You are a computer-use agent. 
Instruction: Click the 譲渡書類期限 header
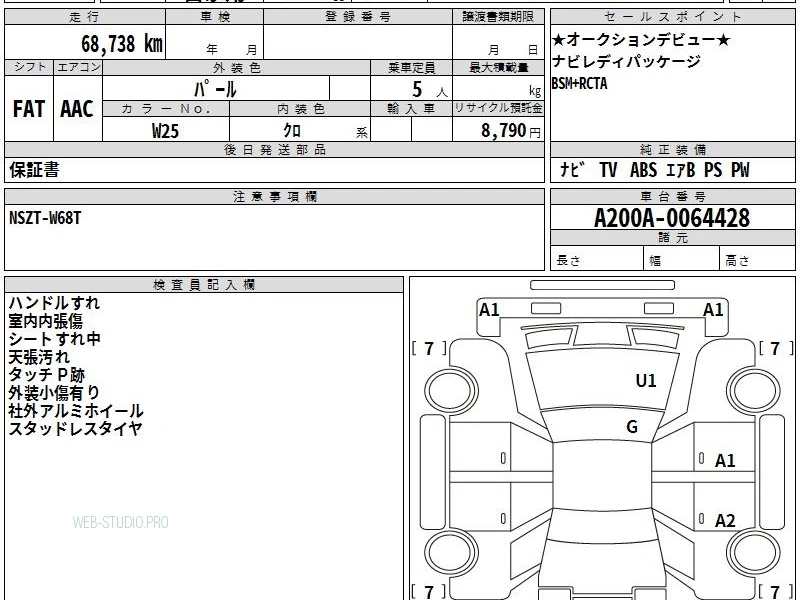tap(498, 17)
